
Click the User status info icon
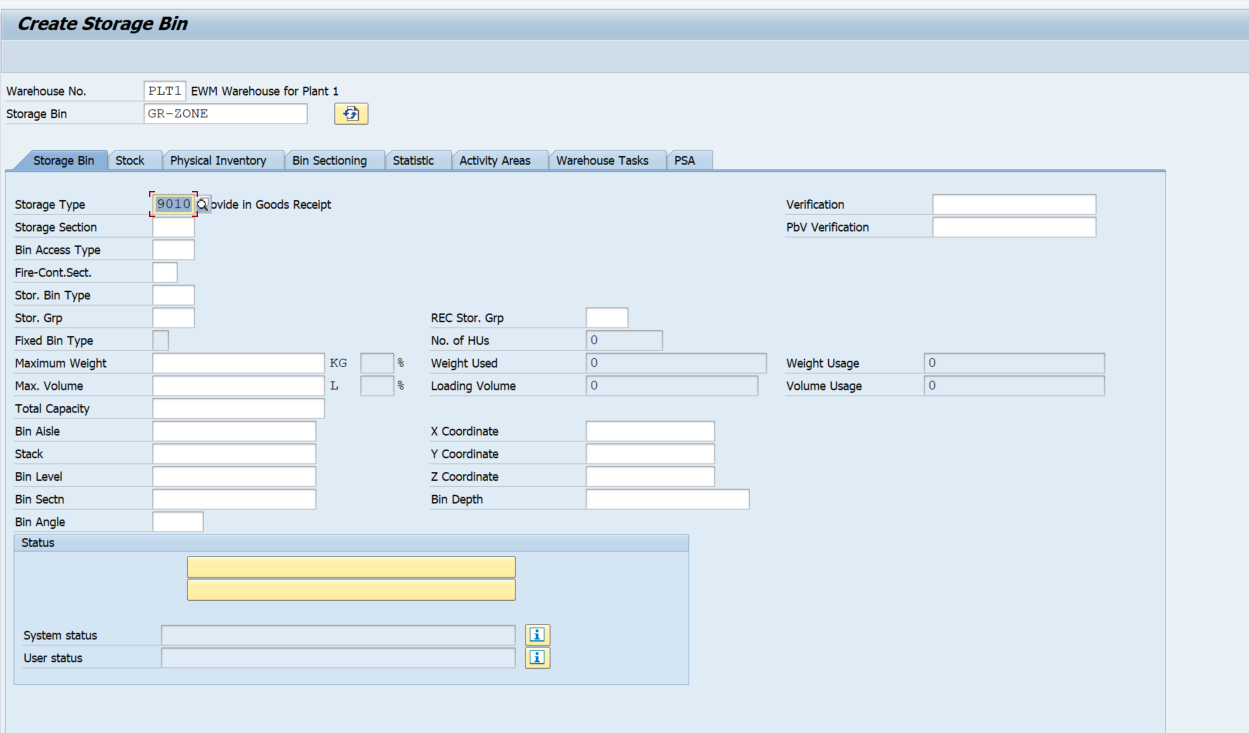[538, 658]
